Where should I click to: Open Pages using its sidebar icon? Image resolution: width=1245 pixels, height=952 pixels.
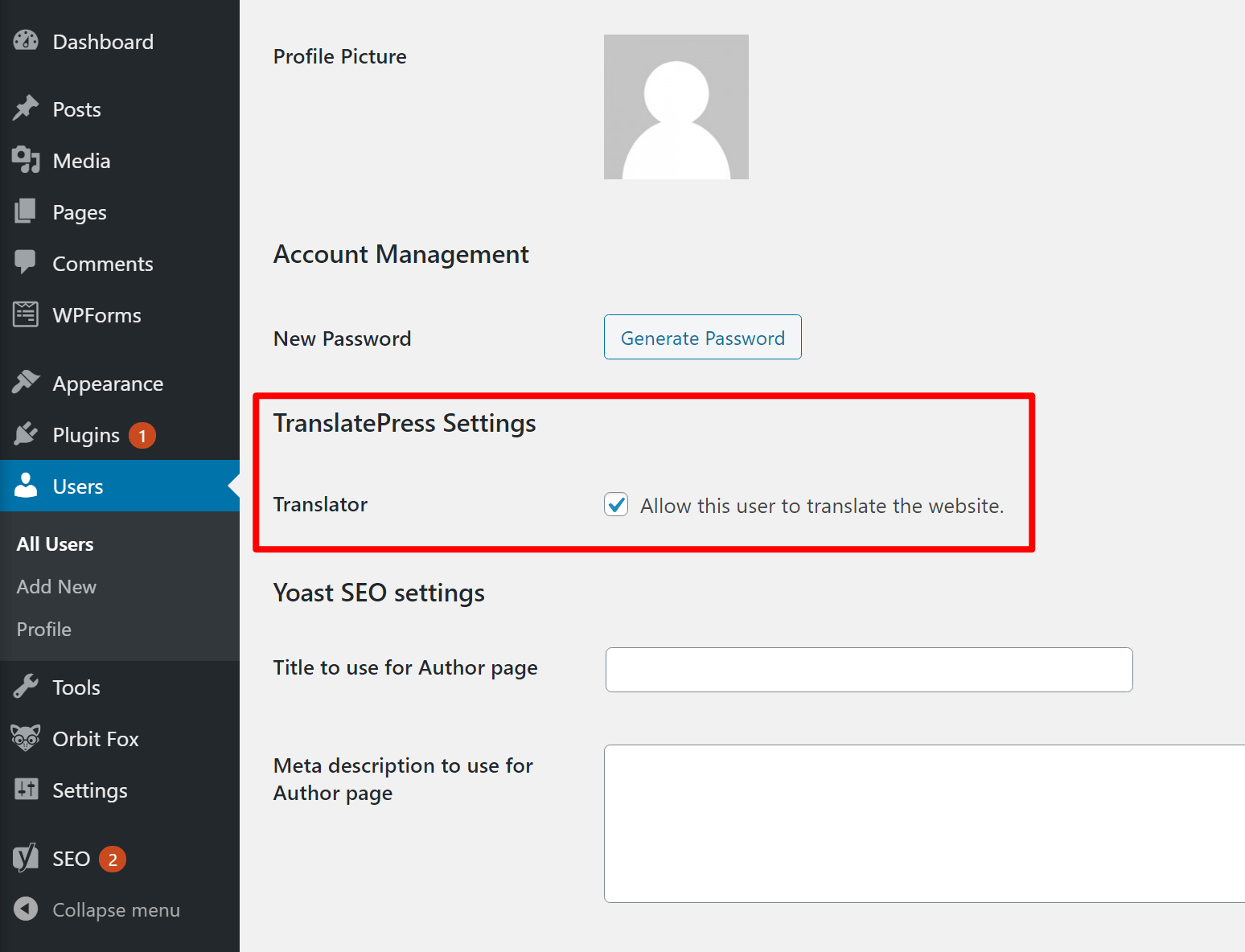pyautogui.click(x=27, y=211)
